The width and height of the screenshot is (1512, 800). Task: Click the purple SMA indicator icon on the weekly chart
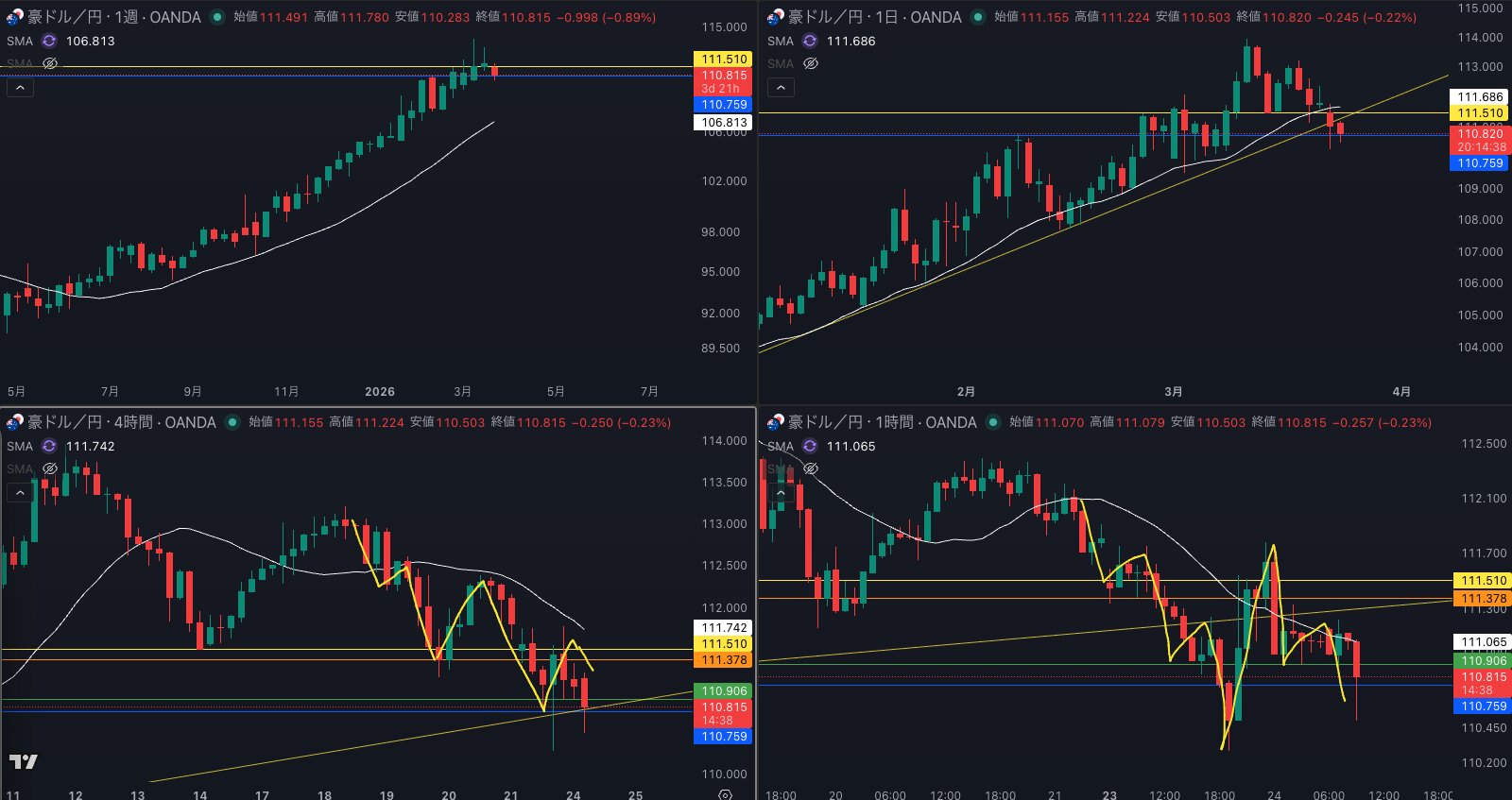tap(49, 41)
